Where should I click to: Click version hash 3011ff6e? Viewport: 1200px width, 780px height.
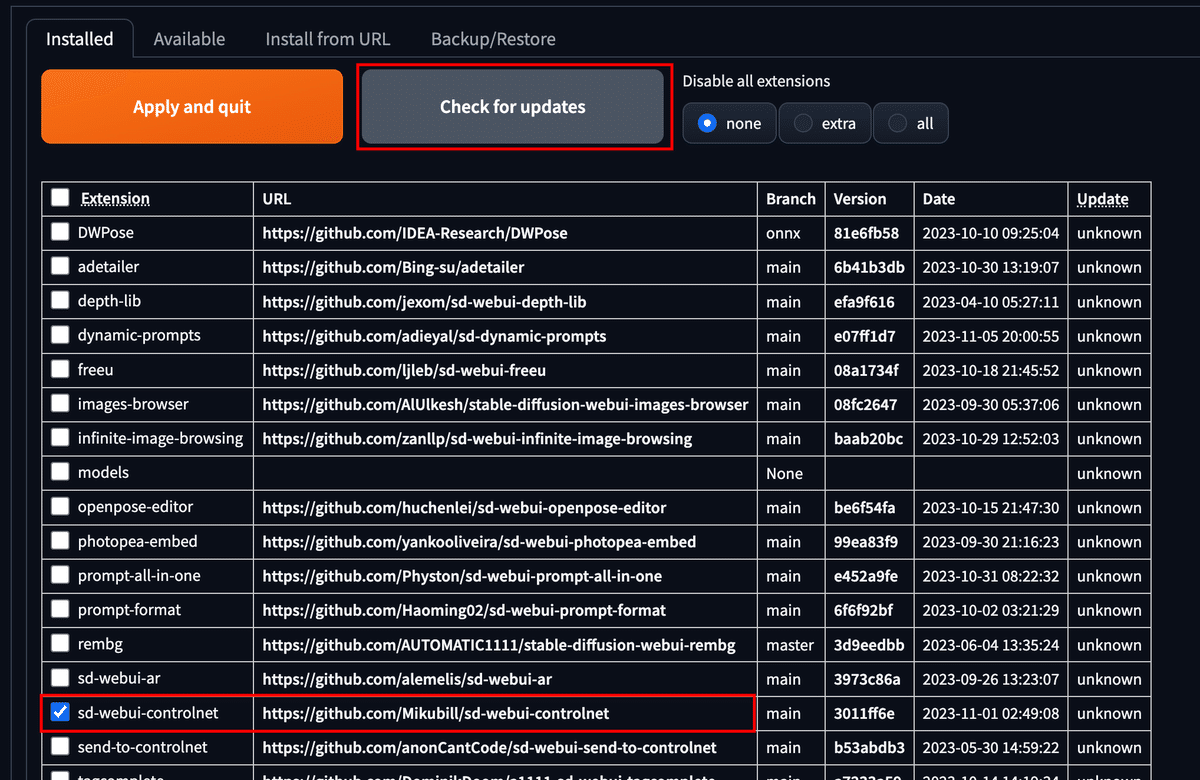[x=865, y=713]
